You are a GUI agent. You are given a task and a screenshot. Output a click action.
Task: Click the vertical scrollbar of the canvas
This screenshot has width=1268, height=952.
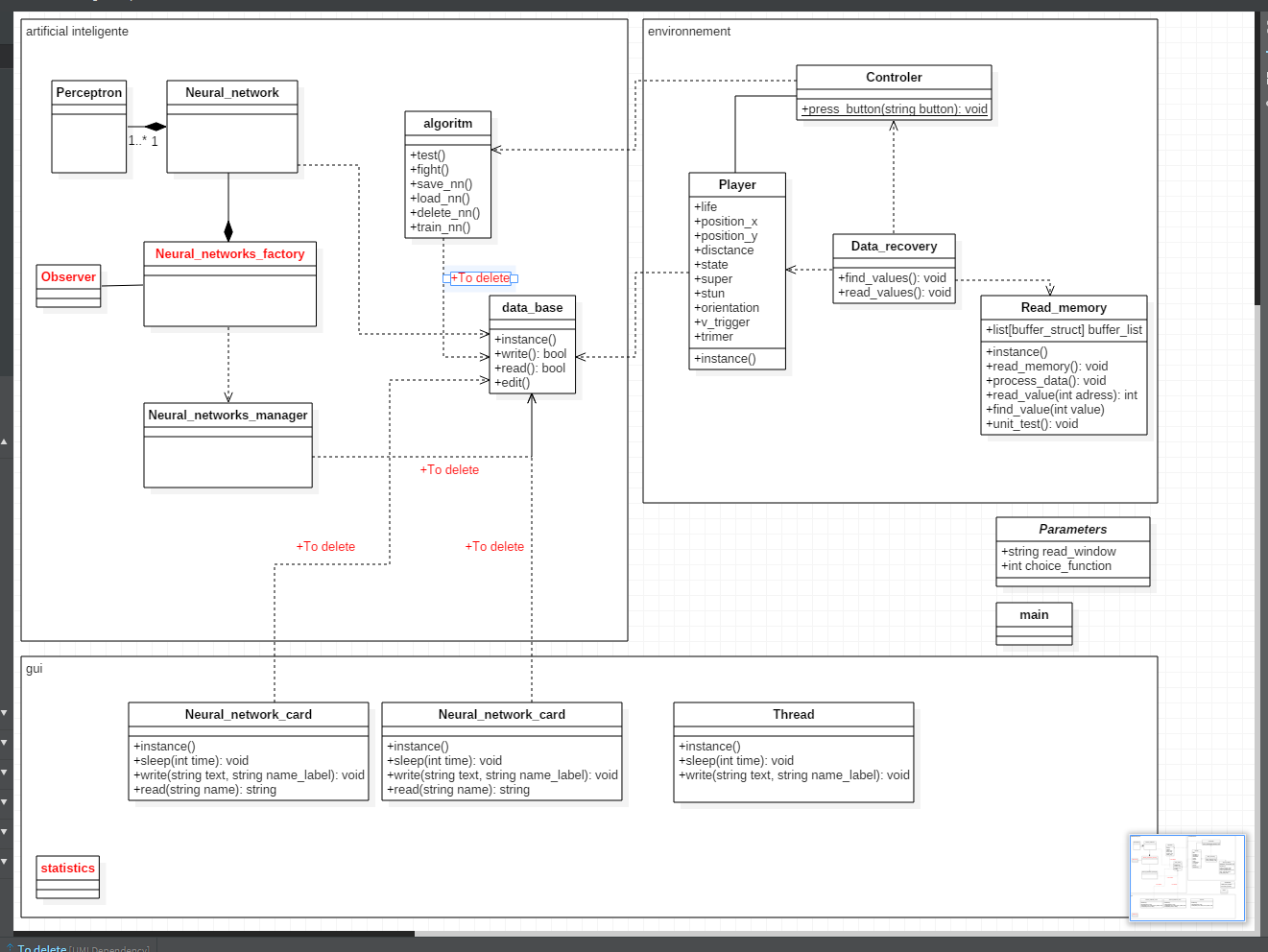click(x=1257, y=158)
